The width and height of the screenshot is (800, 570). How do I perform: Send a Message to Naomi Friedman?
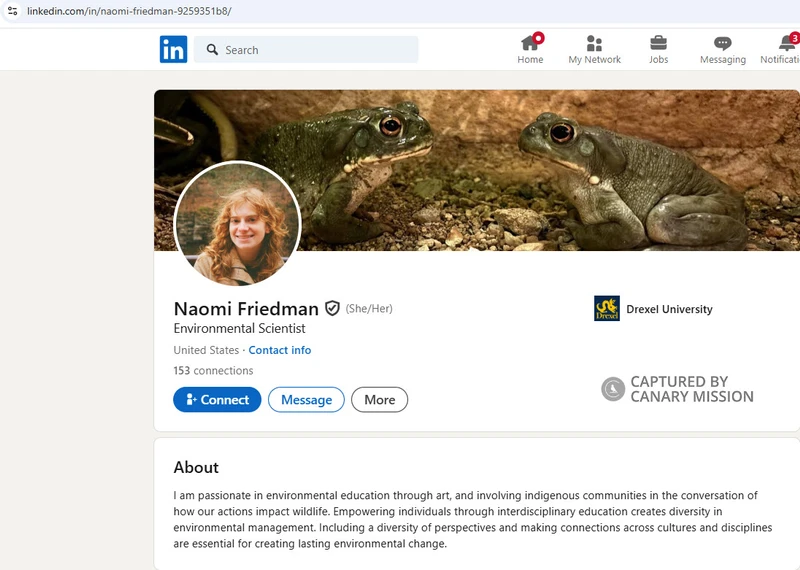[306, 400]
